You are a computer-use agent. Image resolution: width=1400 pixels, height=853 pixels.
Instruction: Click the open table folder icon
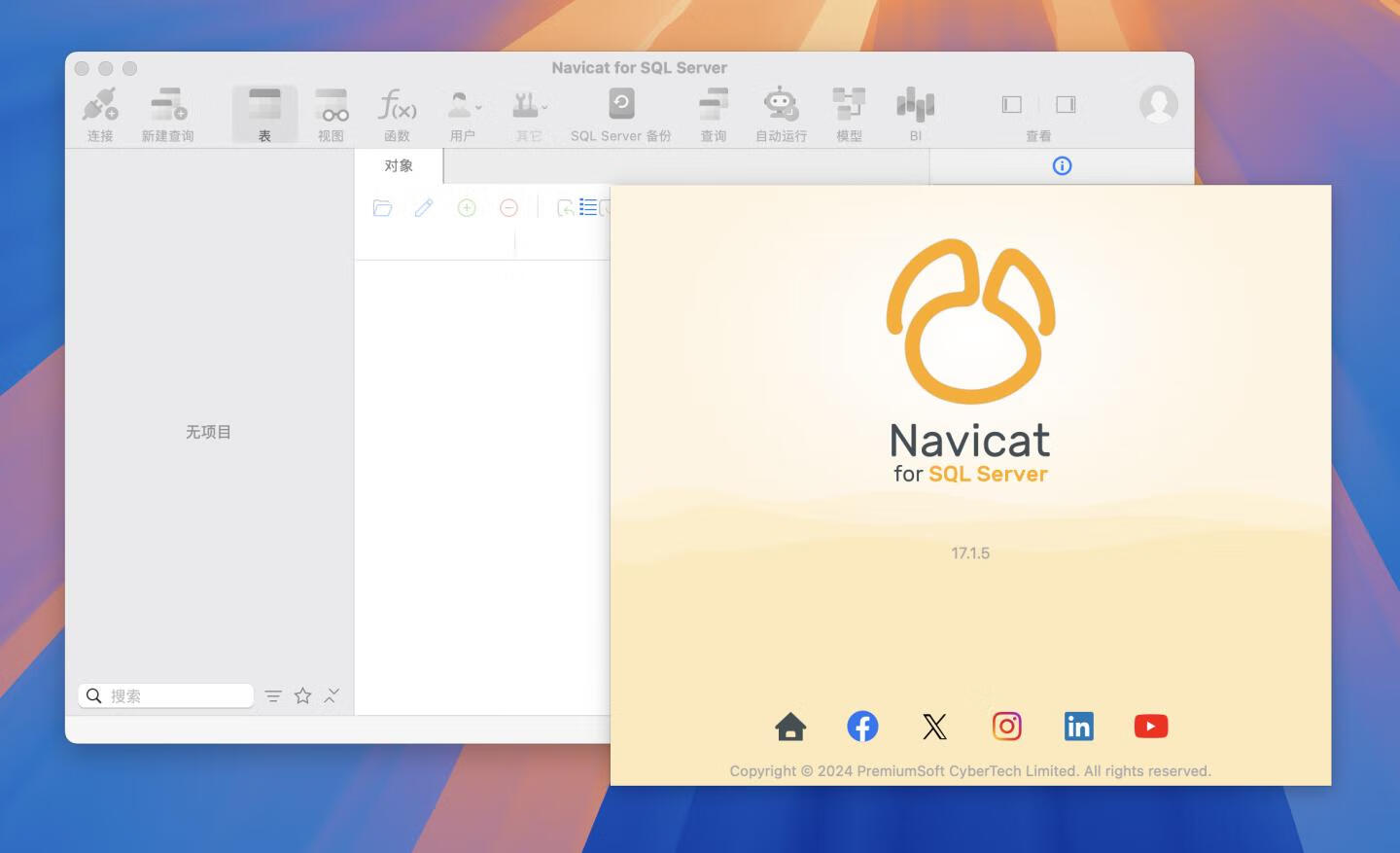382,208
